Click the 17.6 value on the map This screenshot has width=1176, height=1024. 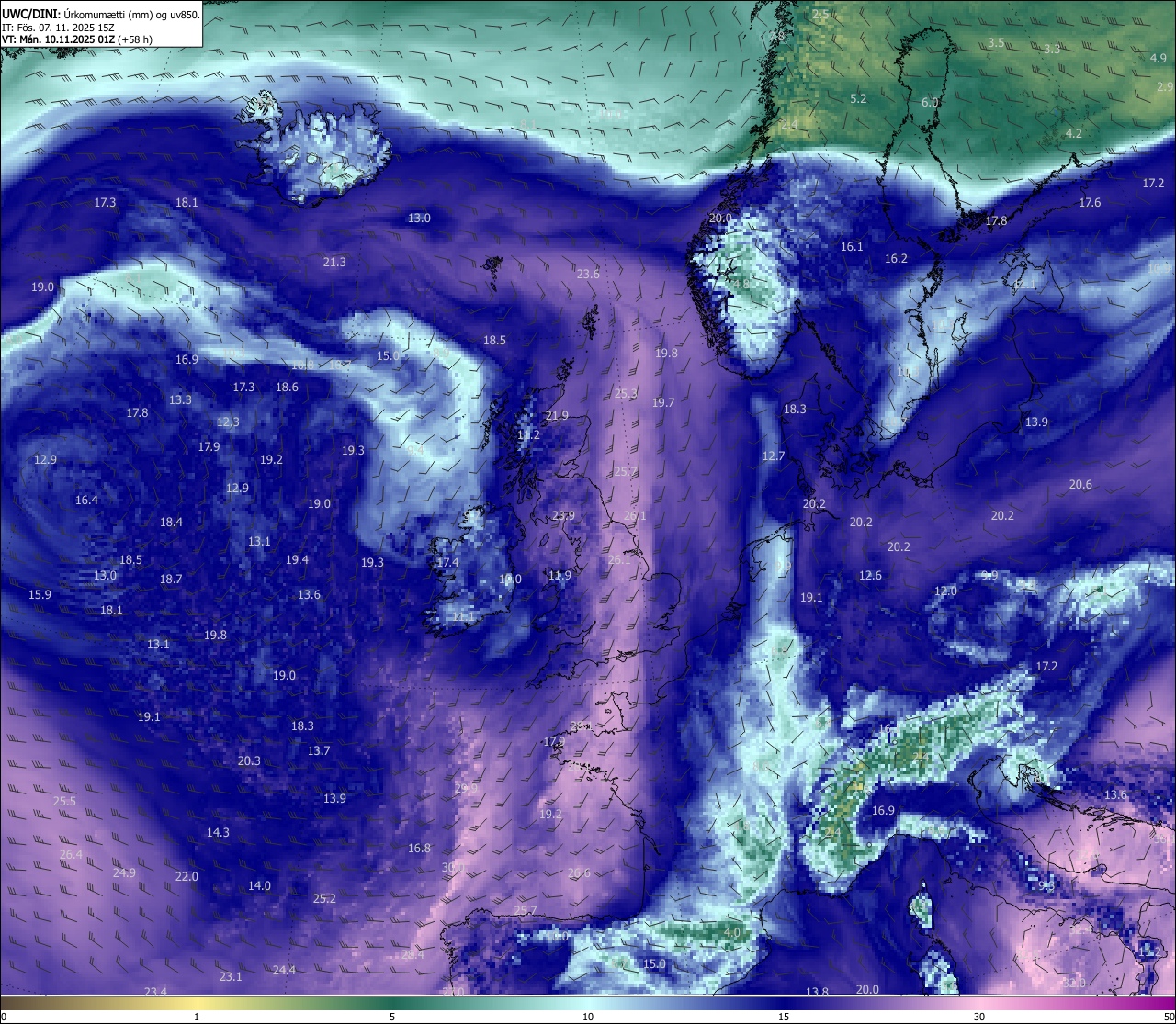(x=1090, y=202)
